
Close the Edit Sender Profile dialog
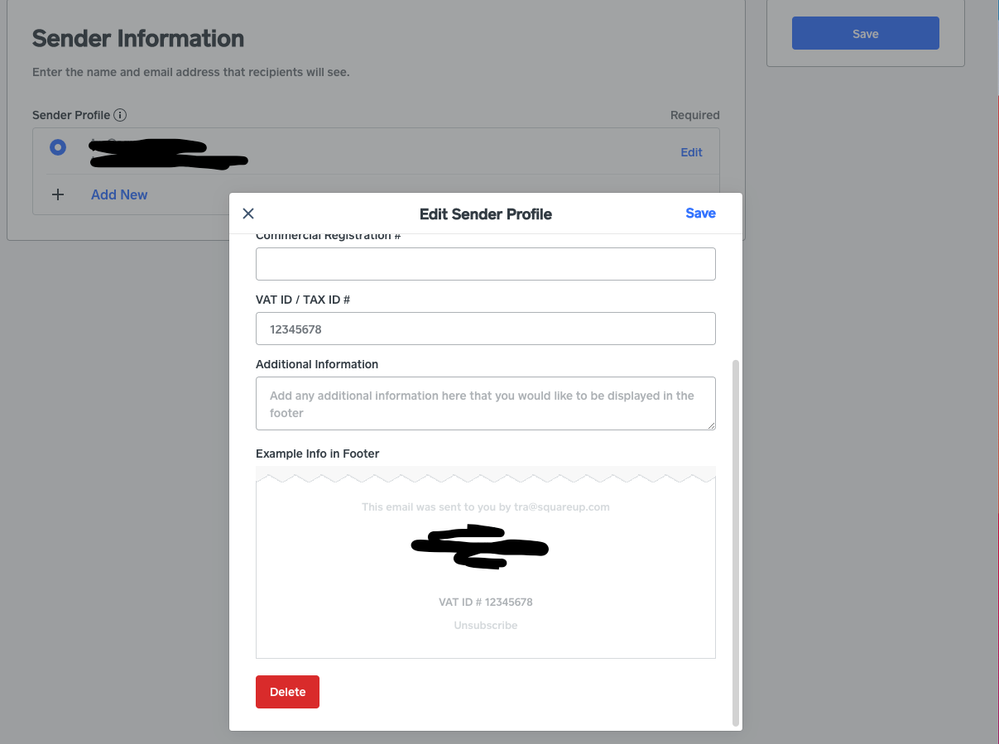(248, 213)
